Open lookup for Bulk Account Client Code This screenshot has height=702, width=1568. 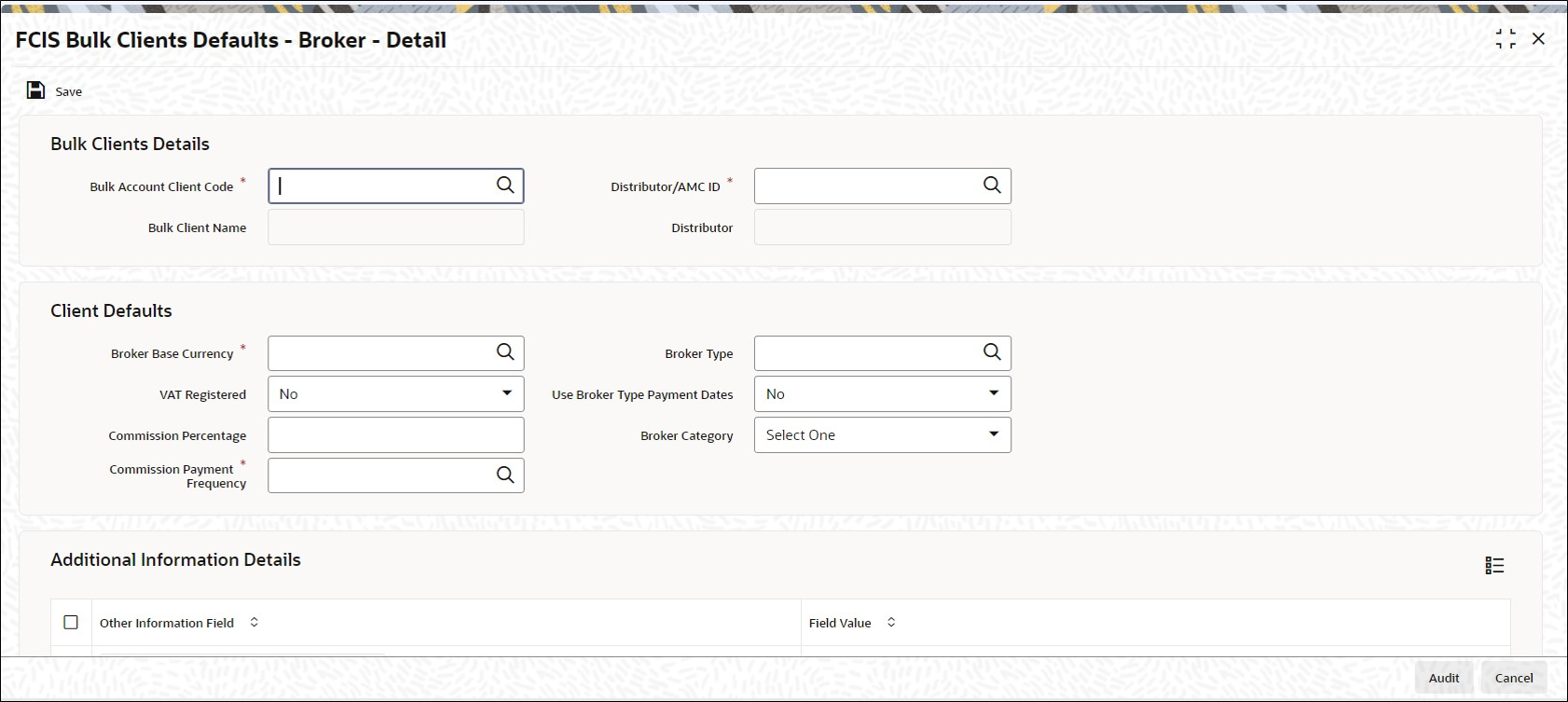coord(505,186)
